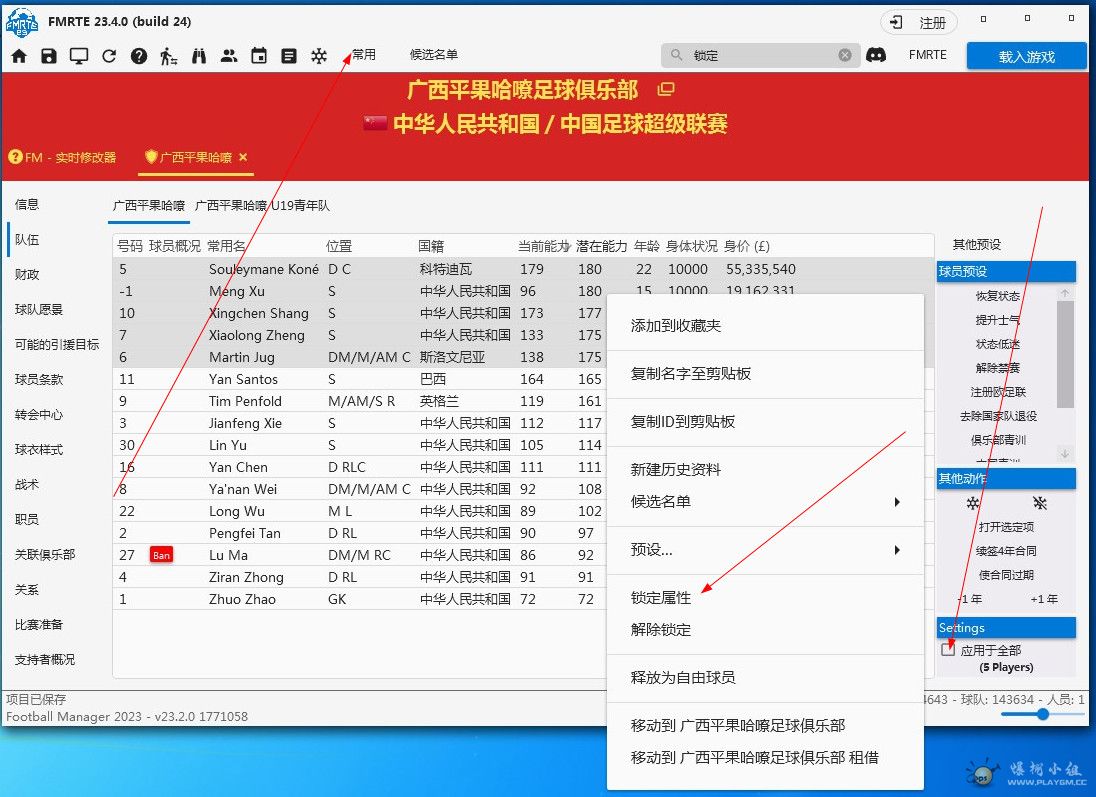Click the 载入游戏 button
This screenshot has width=1096, height=797.
pos(1026,56)
